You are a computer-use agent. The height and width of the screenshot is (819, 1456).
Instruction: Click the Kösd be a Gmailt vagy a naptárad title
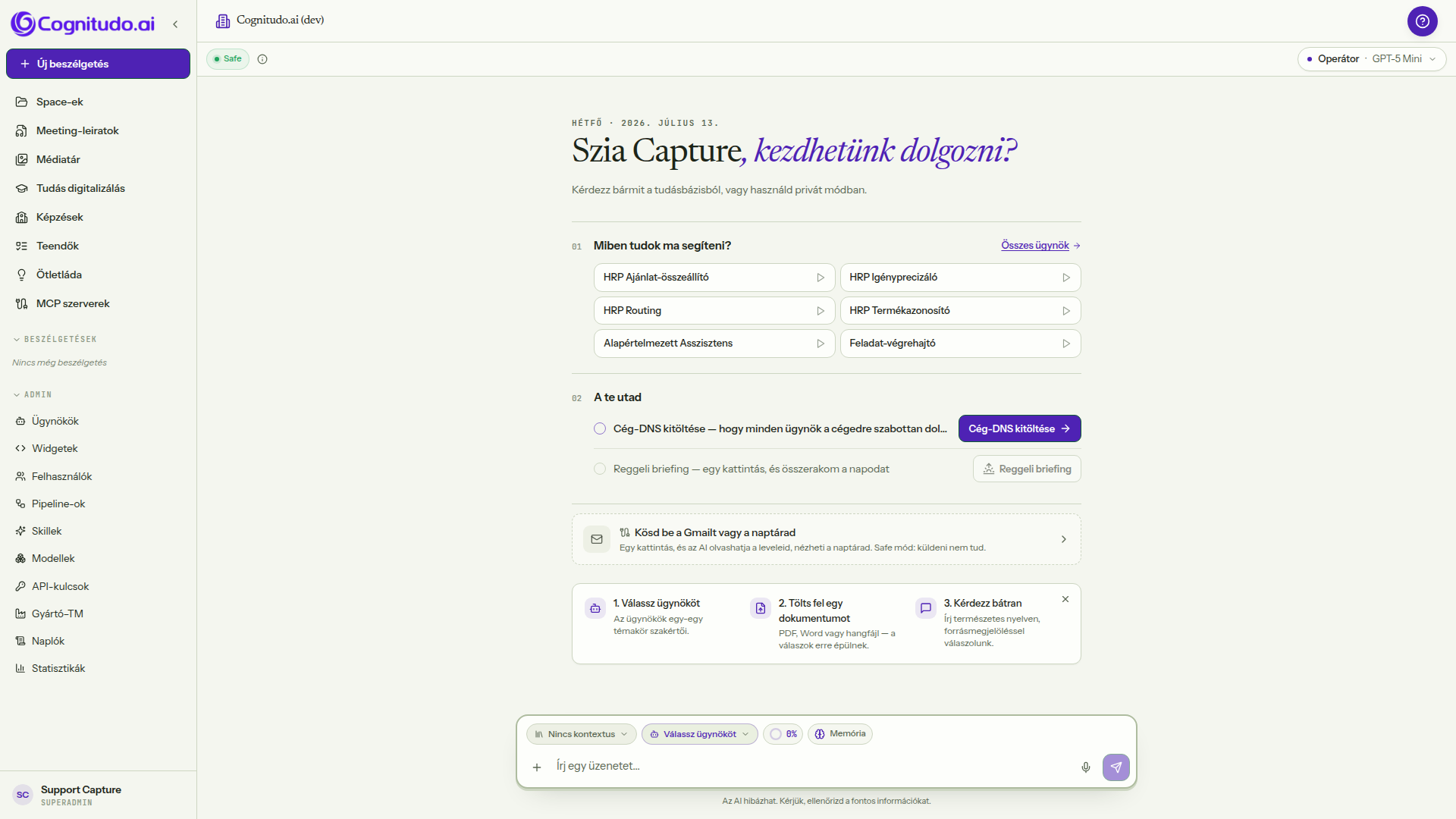pyautogui.click(x=714, y=532)
